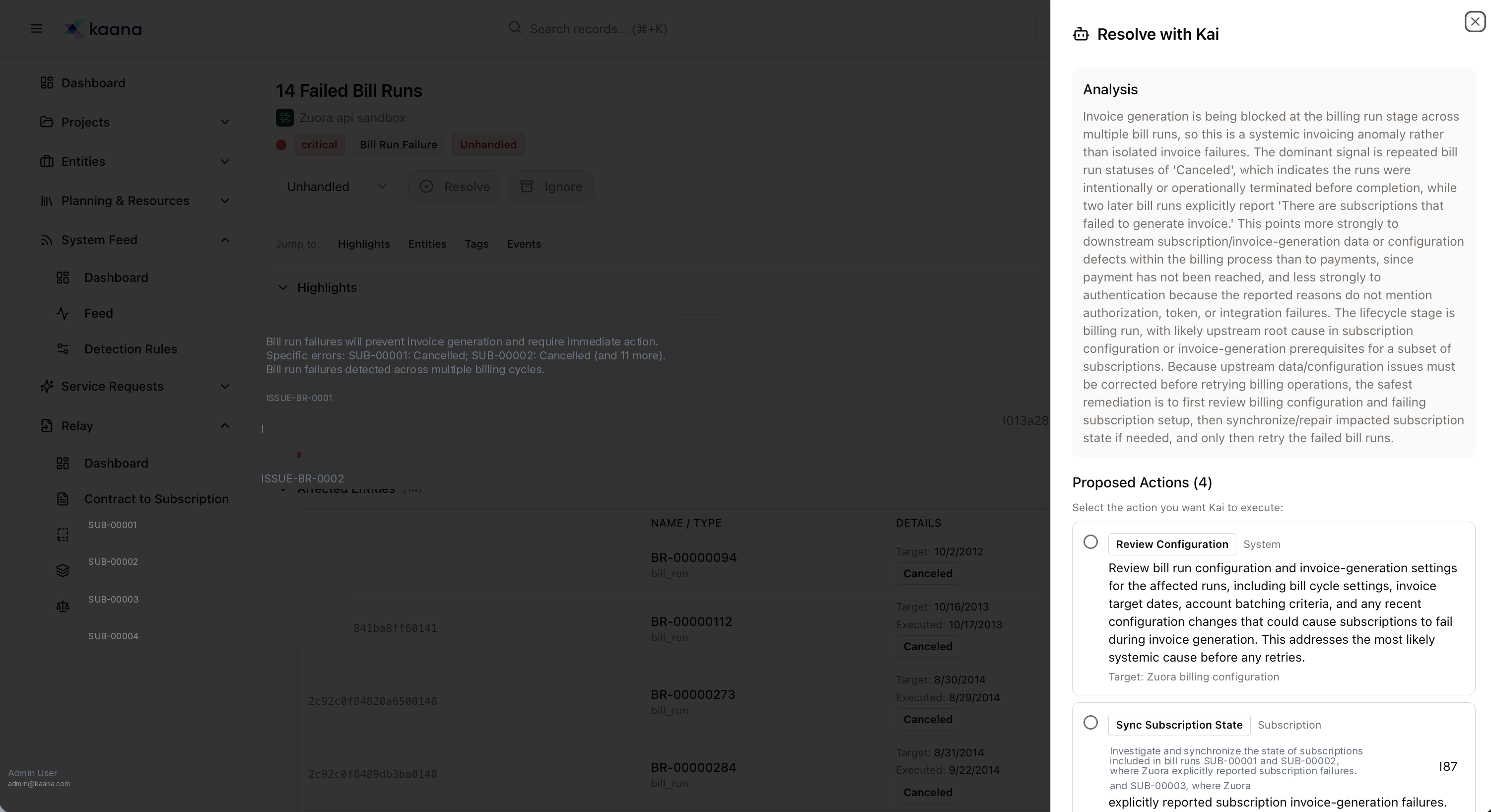Jump to the Entities section
Screen dimensions: 1491x812
coord(426,244)
